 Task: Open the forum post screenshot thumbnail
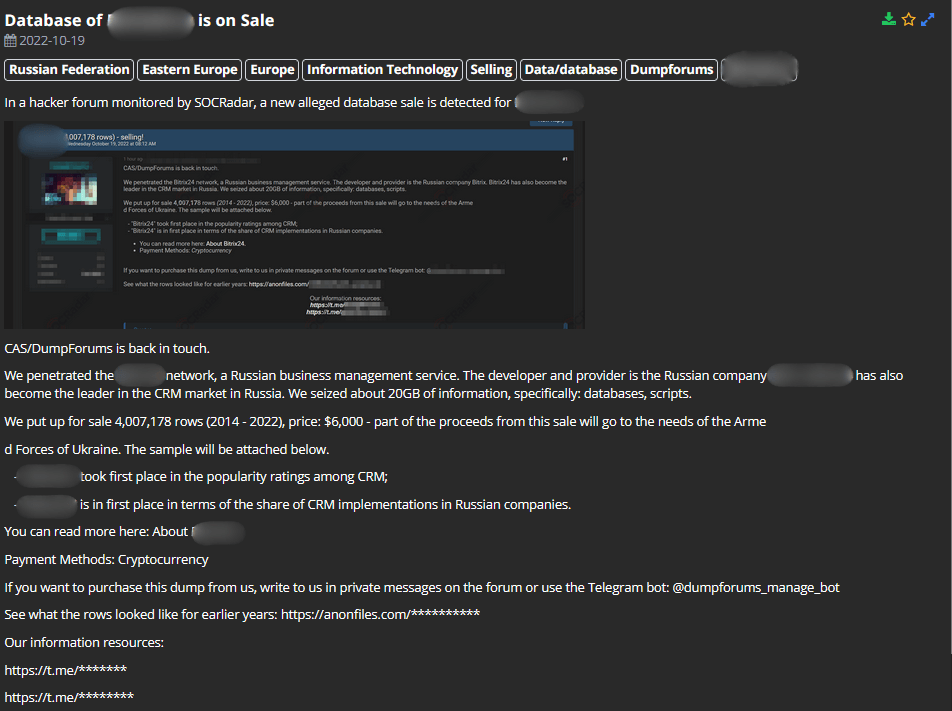[294, 225]
